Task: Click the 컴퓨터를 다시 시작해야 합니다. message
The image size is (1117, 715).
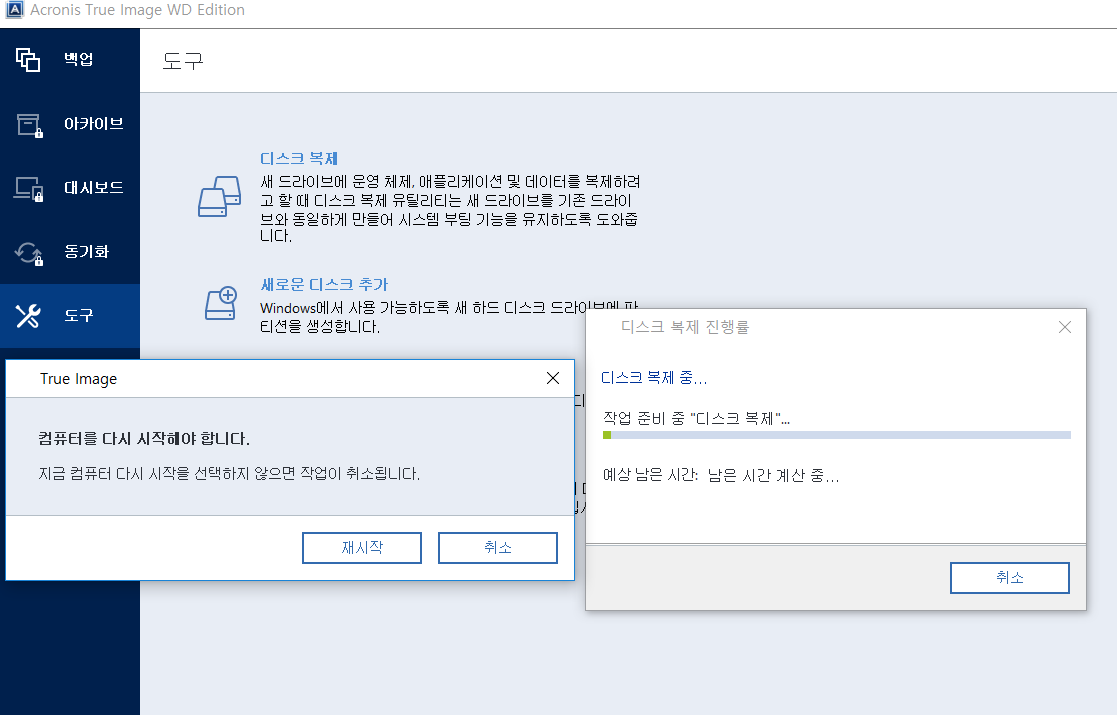Action: click(x=144, y=439)
